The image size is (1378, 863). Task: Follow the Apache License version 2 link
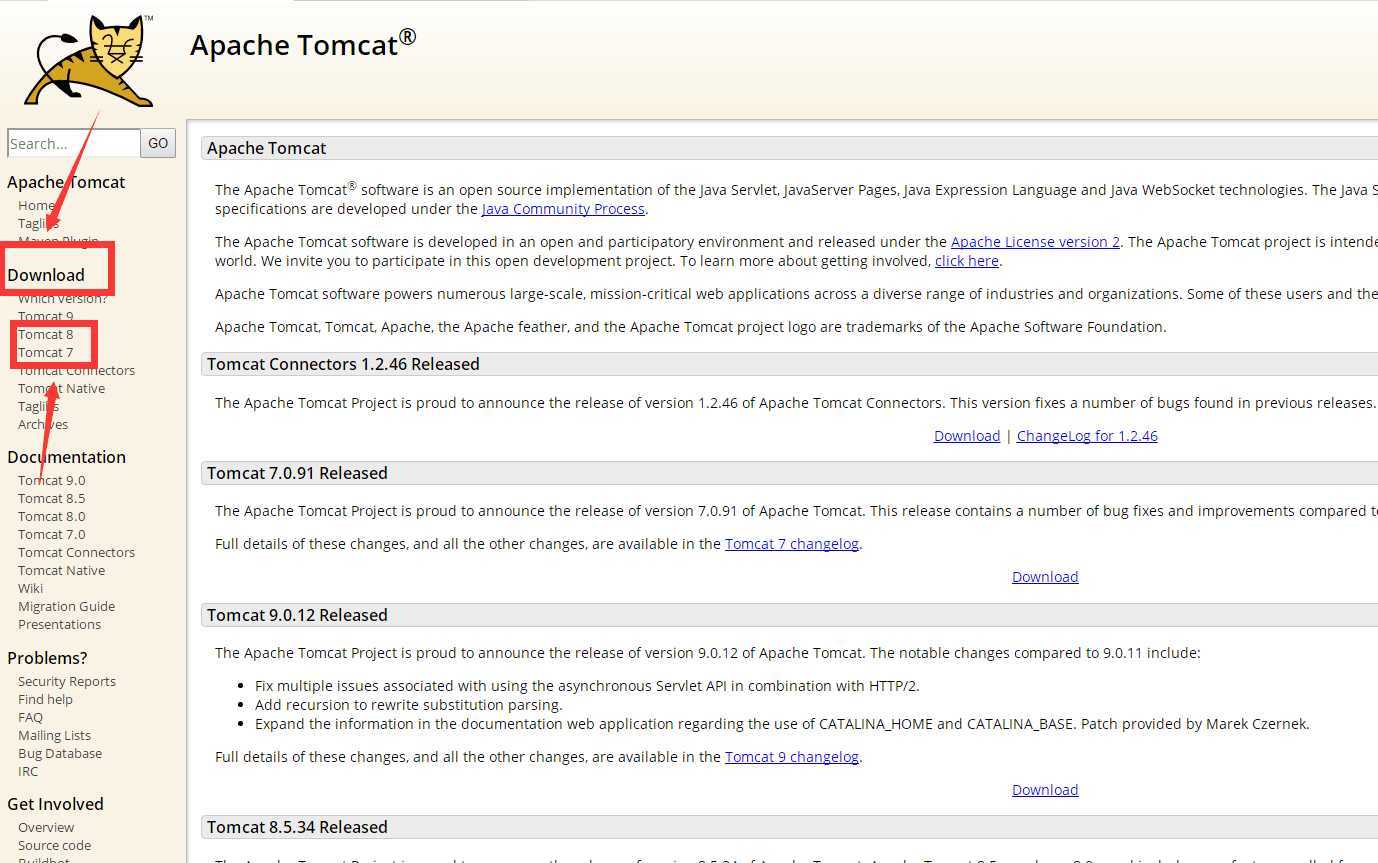(x=1035, y=242)
